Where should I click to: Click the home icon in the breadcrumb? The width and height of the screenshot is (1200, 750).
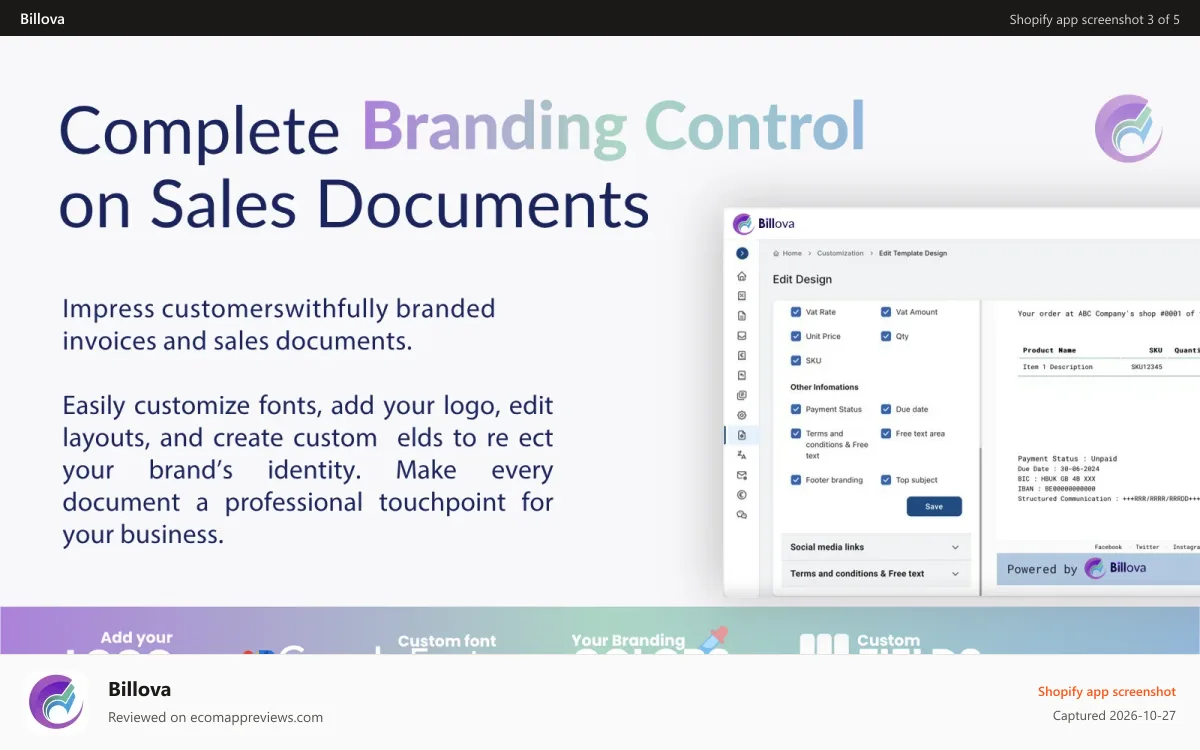[776, 254]
